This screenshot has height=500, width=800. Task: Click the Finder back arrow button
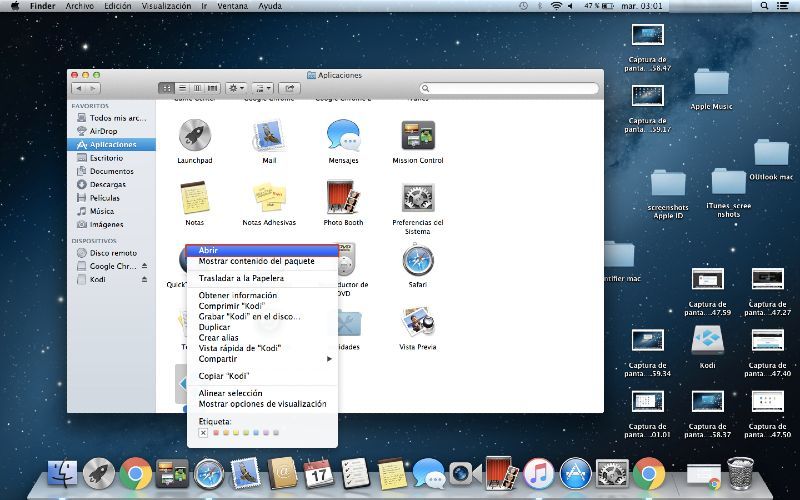78,88
